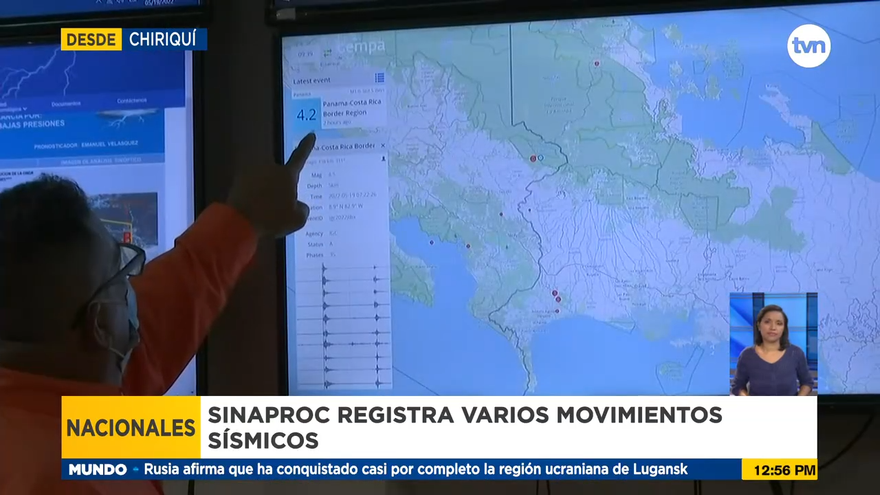
Task: Click the red earthquake marker on the Panama-Costa Rica border
Action: coord(533,159)
